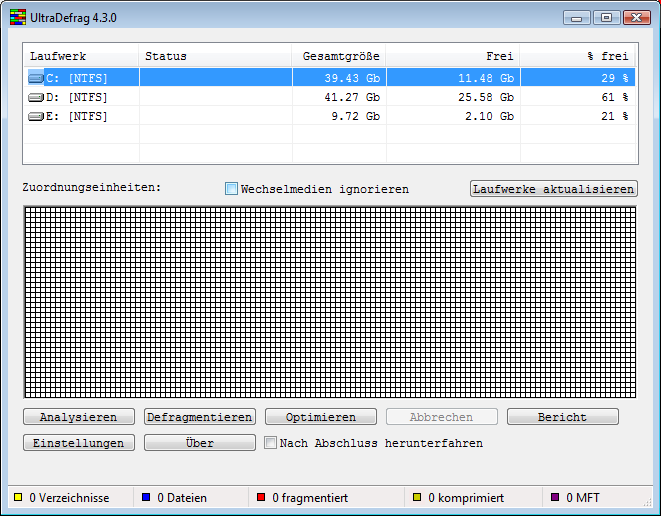Viewport: 661px width, 516px height.
Task: Click the '11.48 Gb' free space cell
Action: pyautogui.click(x=454, y=78)
